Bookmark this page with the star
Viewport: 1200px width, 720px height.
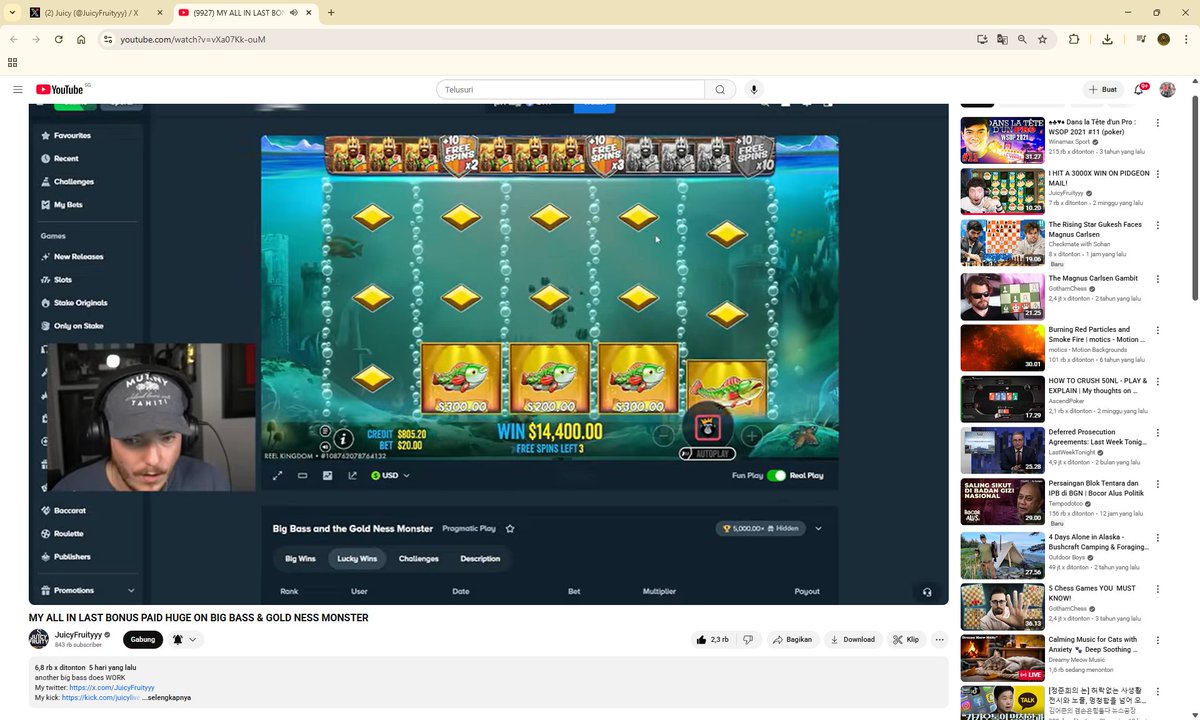pyautogui.click(x=1042, y=39)
